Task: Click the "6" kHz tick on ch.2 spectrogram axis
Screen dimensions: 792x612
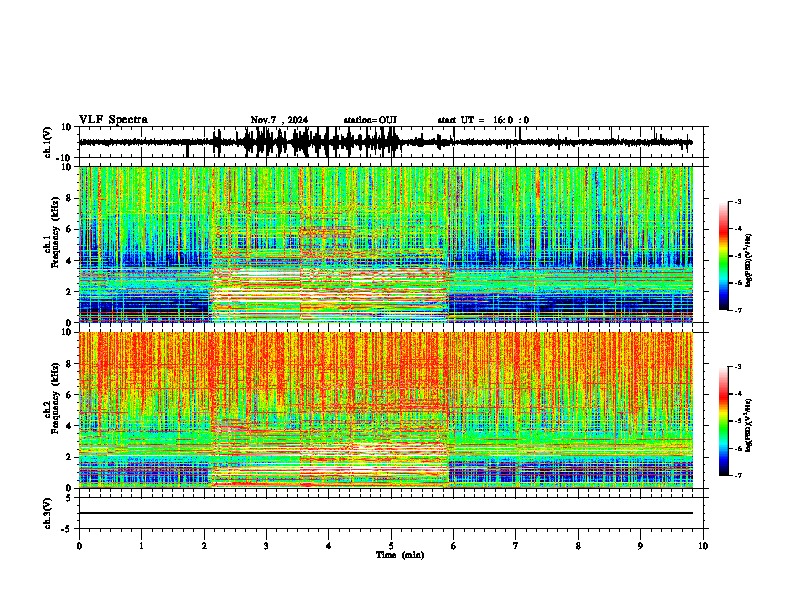Action: [70, 394]
